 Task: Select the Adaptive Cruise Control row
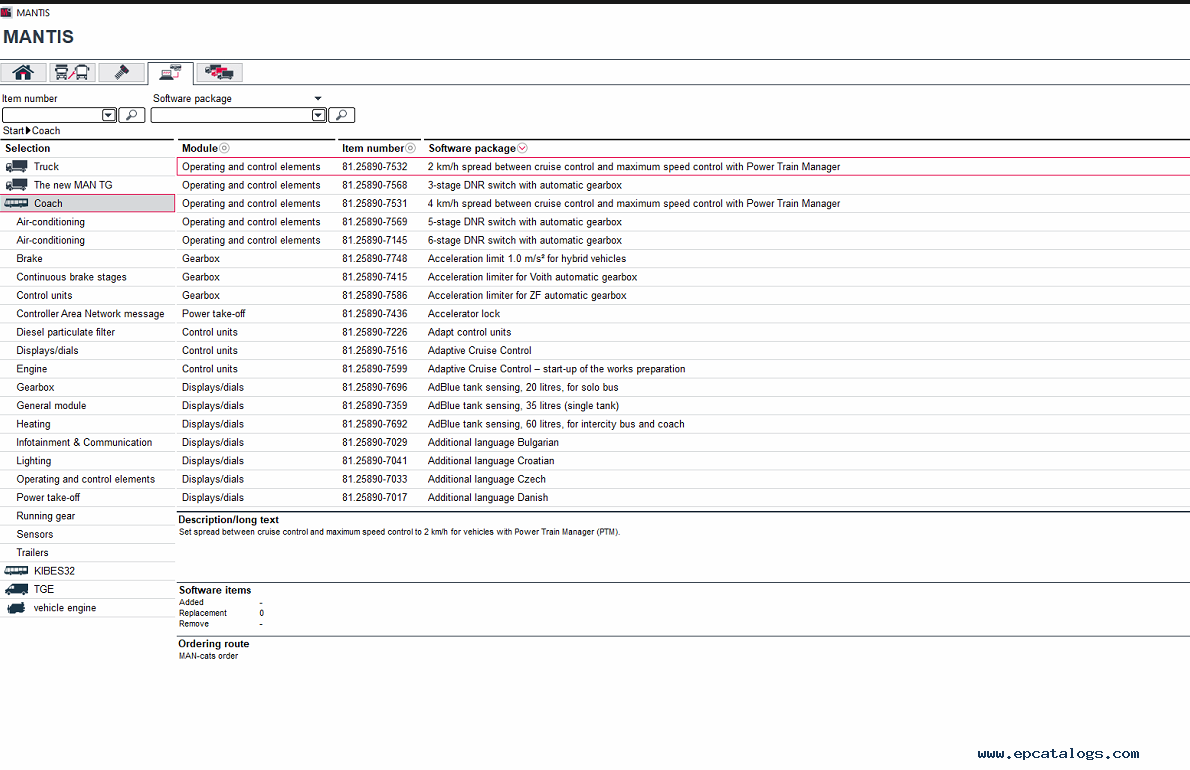[479, 351]
